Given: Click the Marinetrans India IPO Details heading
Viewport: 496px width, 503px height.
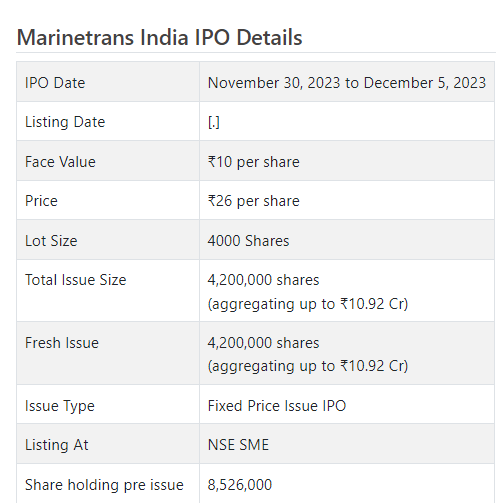Looking at the screenshot, I should pos(159,37).
